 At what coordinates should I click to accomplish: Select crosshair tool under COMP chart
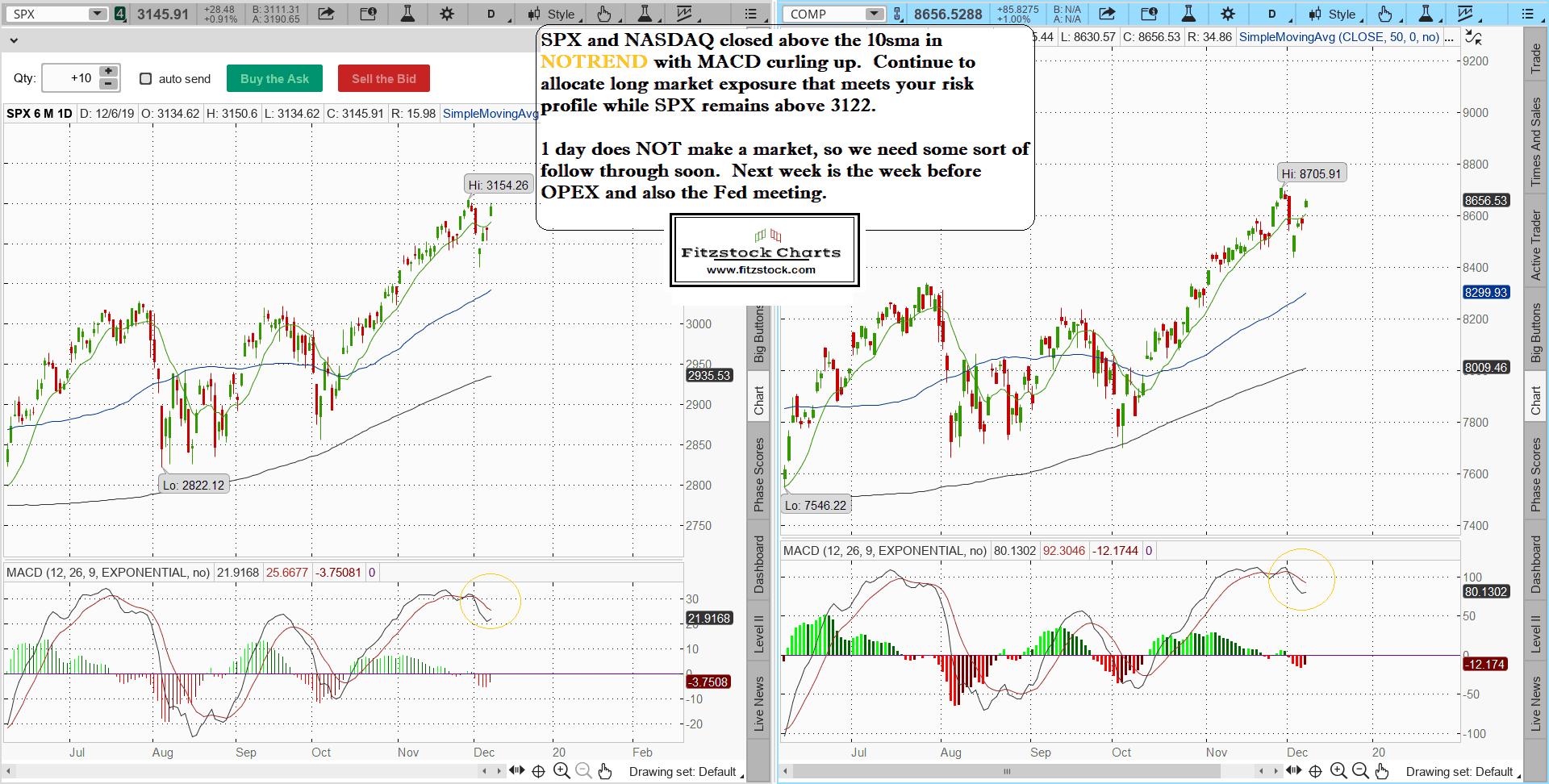point(1315,771)
